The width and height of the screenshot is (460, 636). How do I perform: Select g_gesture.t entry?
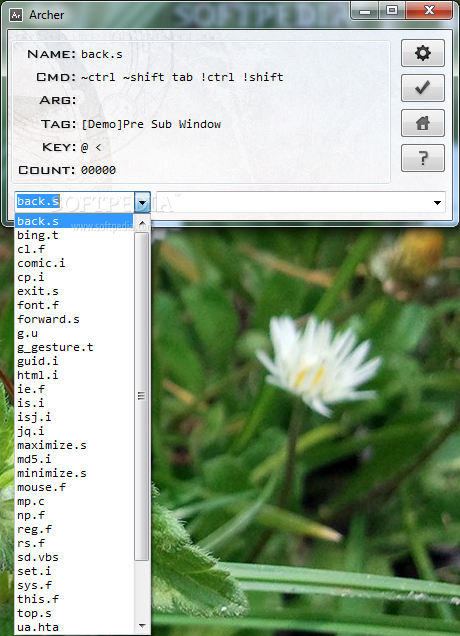point(74,347)
